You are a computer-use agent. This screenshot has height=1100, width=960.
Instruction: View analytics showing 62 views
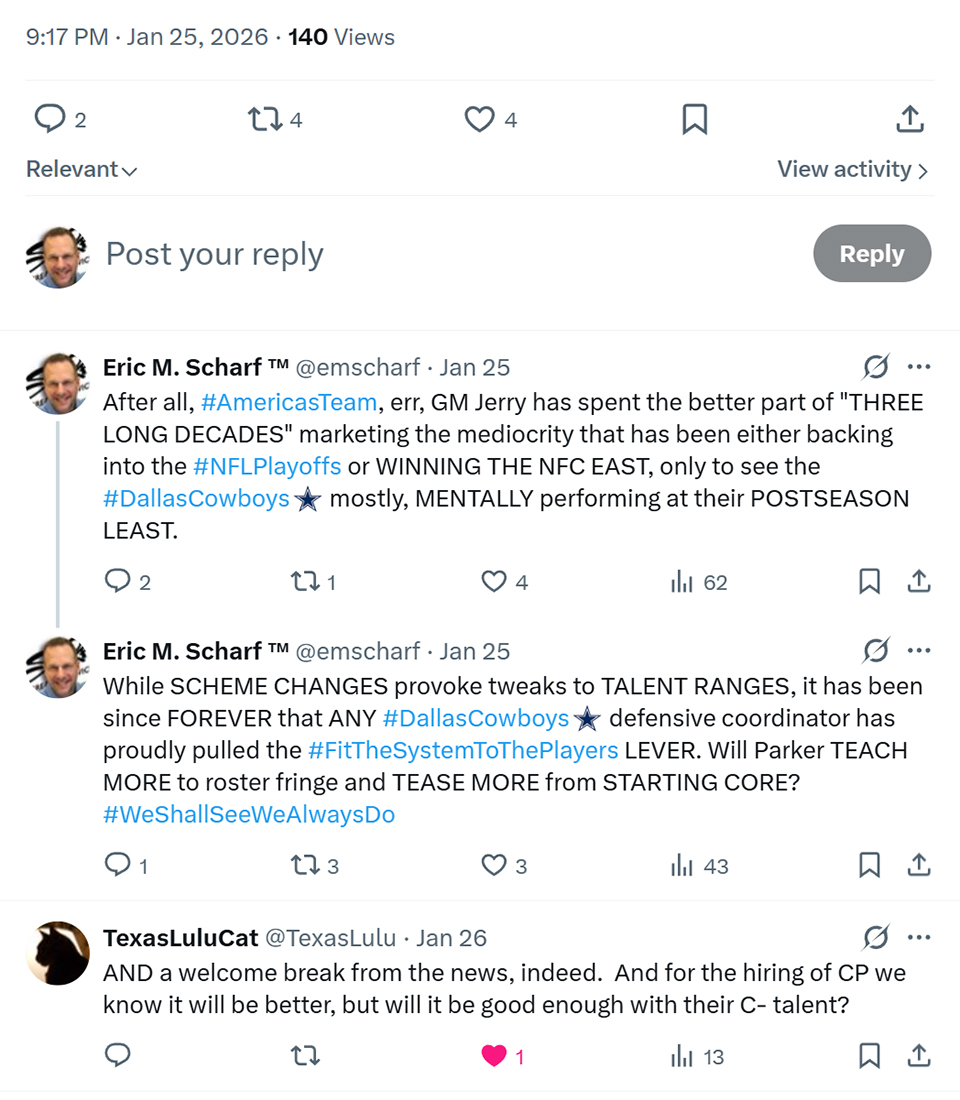[x=699, y=582]
